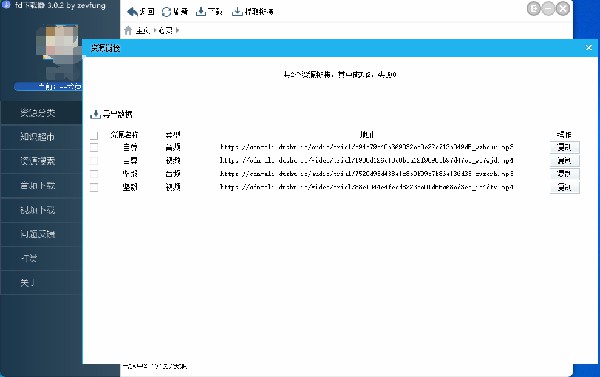Open 资源搜索 in the left sidebar
The width and height of the screenshot is (600, 377).
pyautogui.click(x=41, y=161)
